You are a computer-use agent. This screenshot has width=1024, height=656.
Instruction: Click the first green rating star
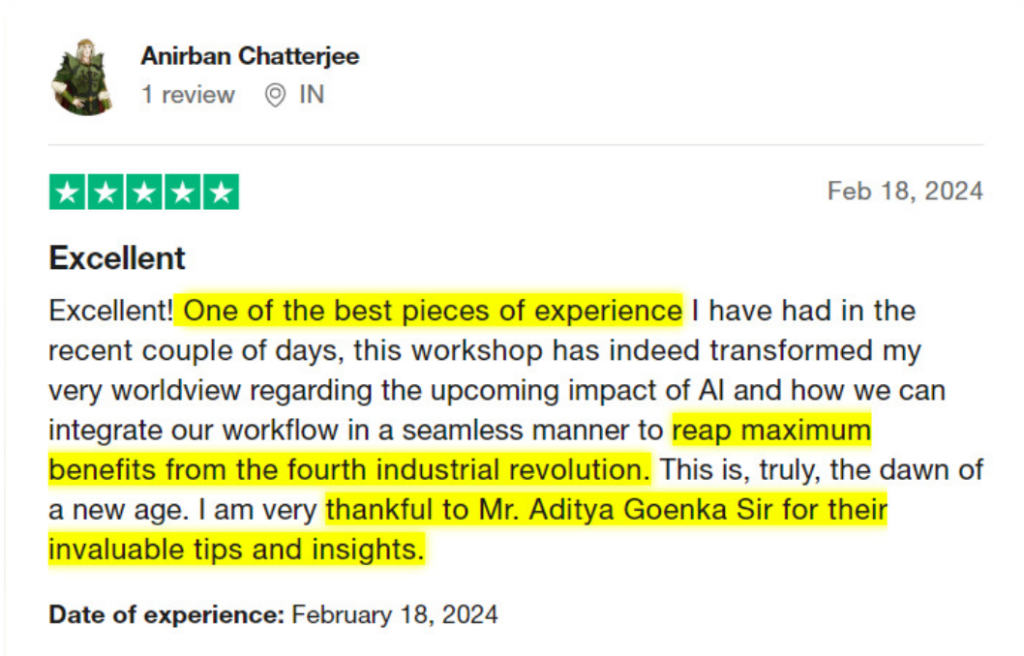(68, 192)
